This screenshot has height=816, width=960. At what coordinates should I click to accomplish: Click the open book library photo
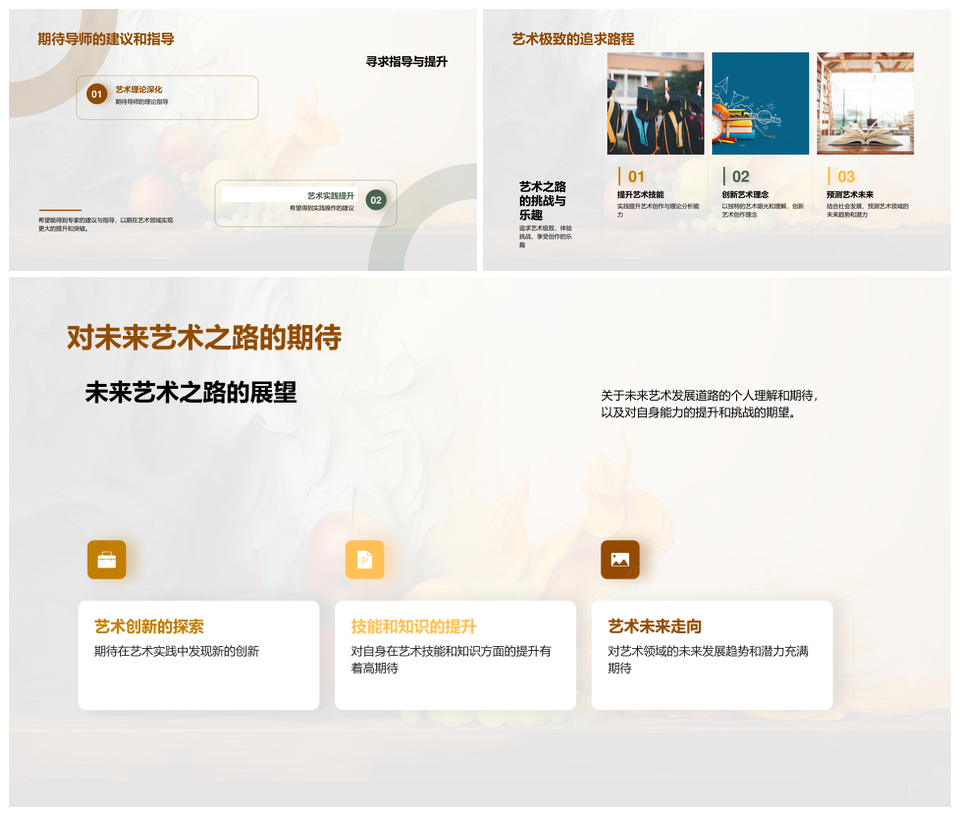click(865, 103)
